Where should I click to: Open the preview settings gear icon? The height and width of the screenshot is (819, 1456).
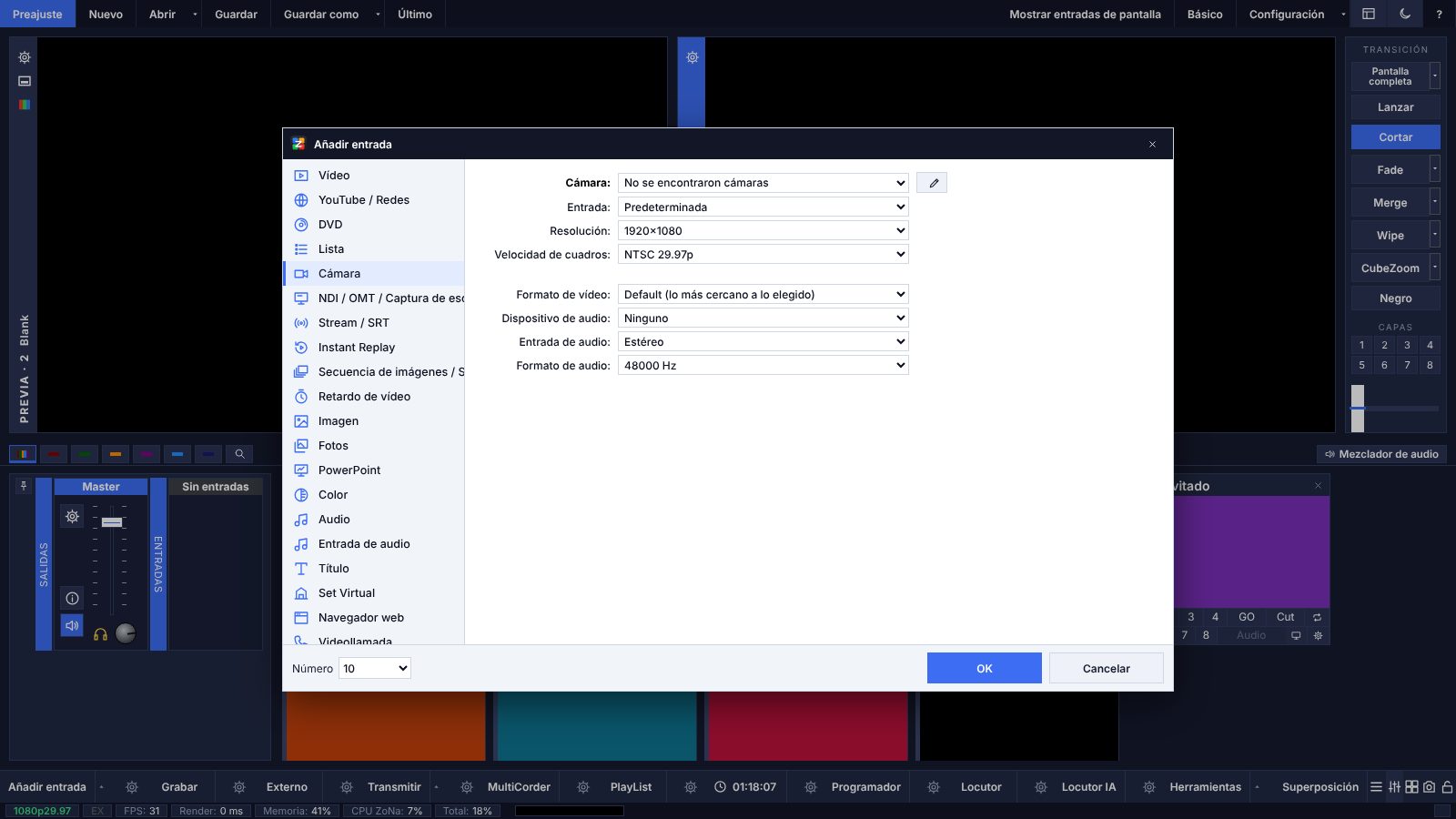point(25,57)
